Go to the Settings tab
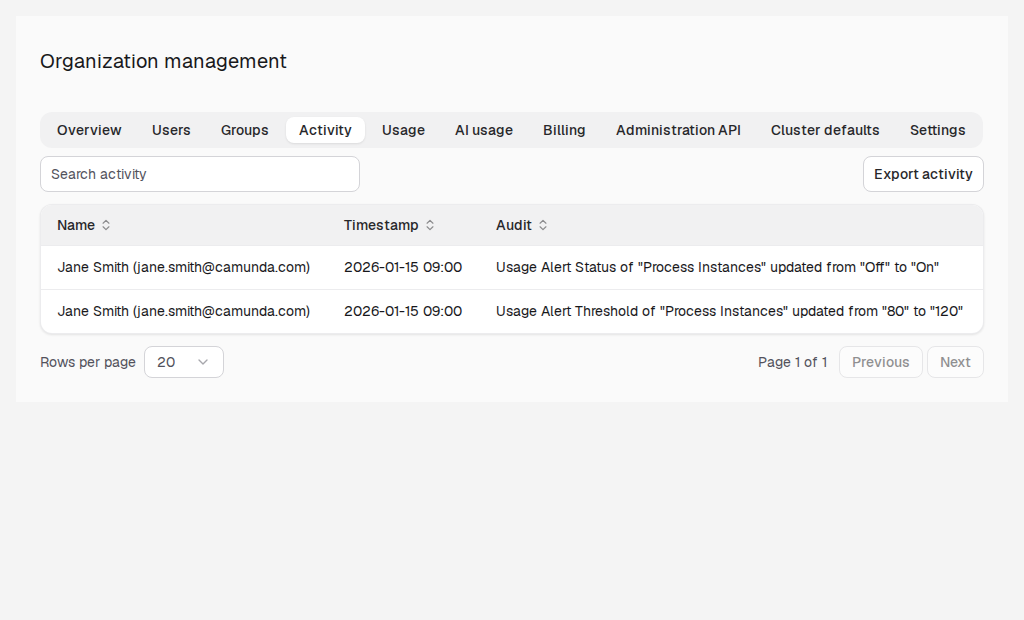 pos(937,130)
